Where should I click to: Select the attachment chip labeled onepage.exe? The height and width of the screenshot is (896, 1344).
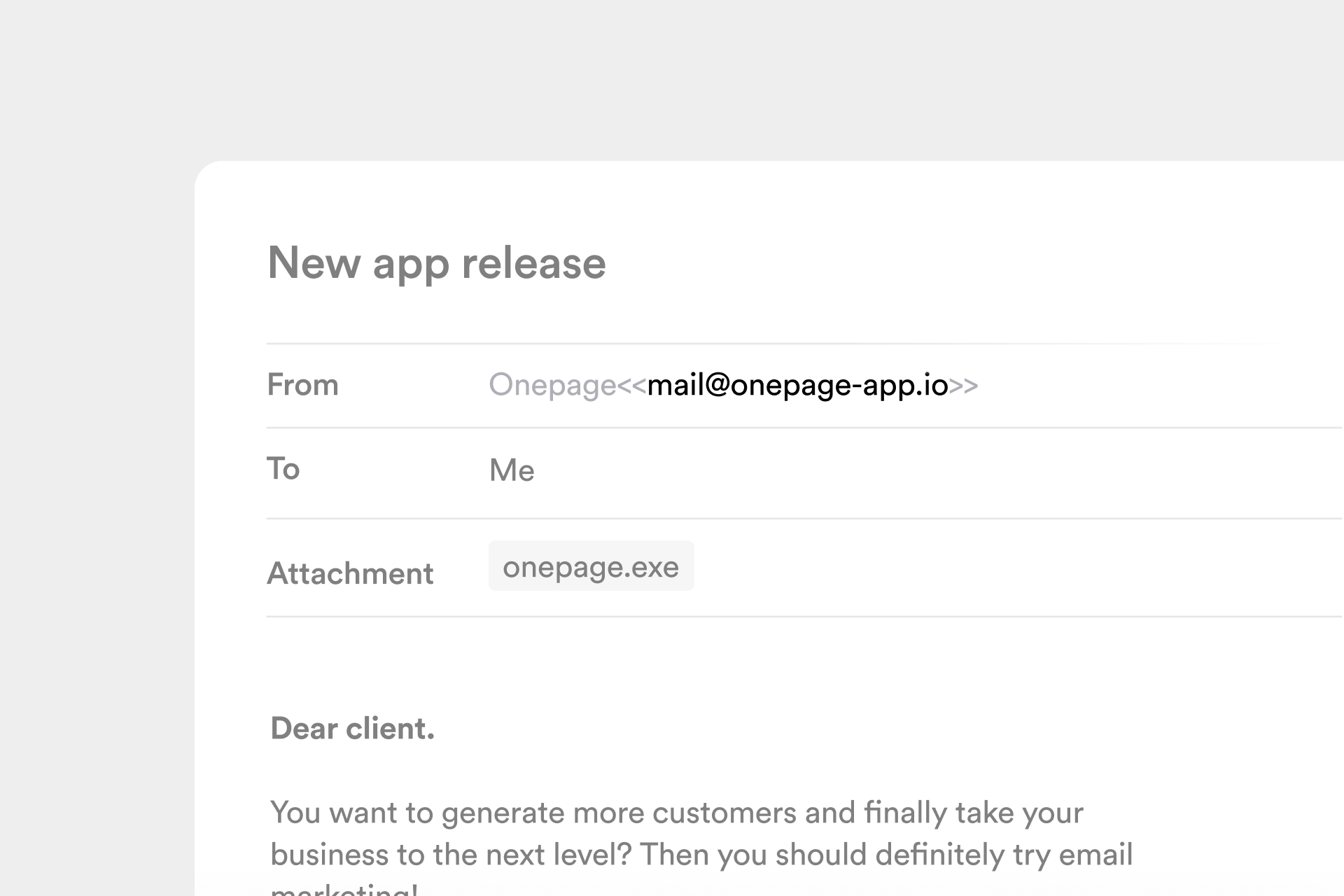(591, 567)
